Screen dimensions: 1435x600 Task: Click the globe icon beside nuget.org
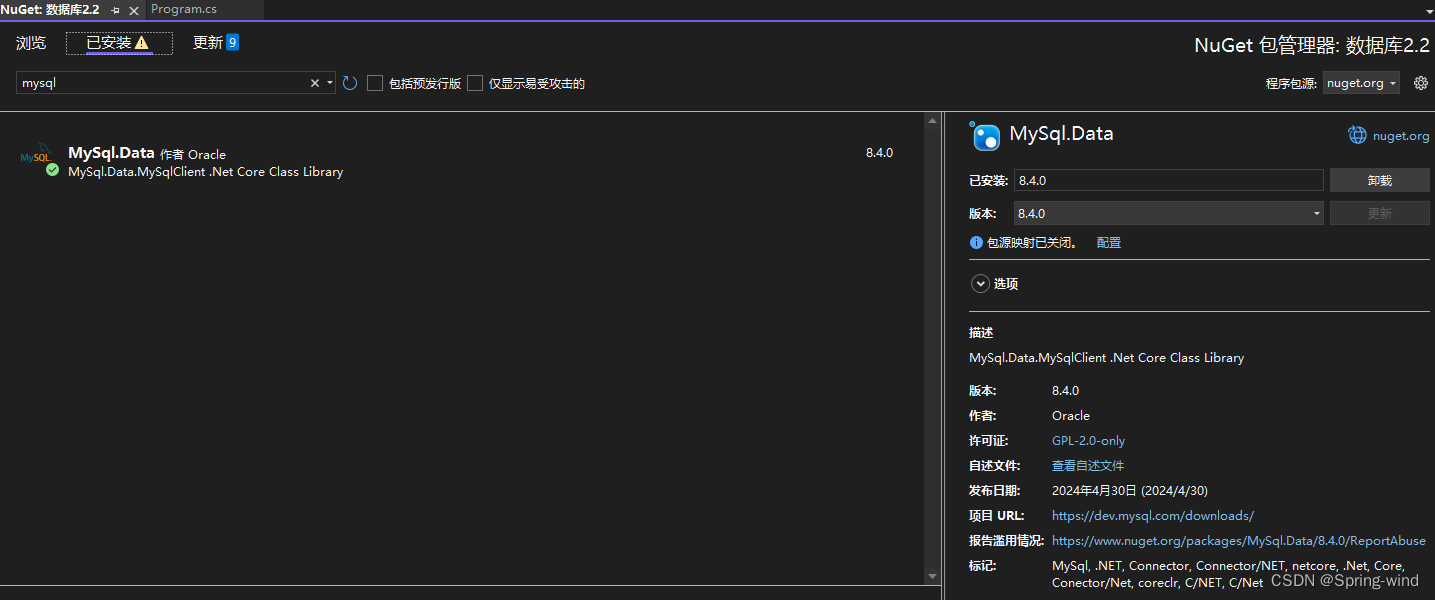coord(1357,135)
